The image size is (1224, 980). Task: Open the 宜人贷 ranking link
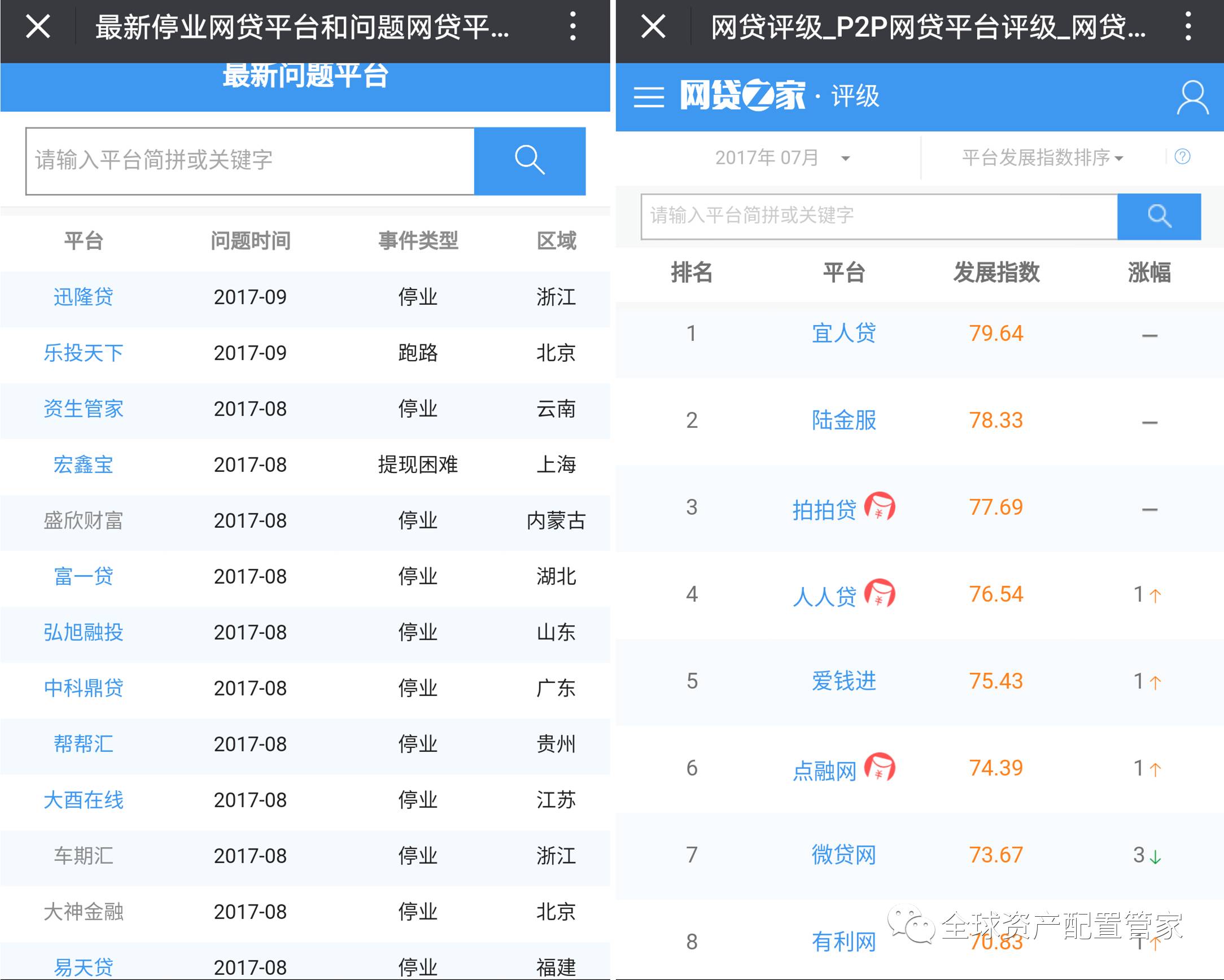(x=843, y=333)
